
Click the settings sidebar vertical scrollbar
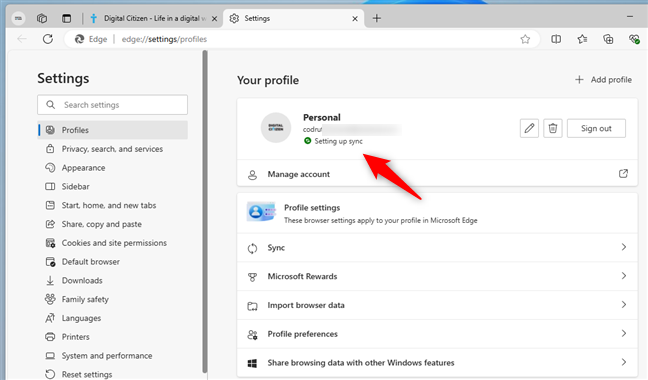pos(205,211)
